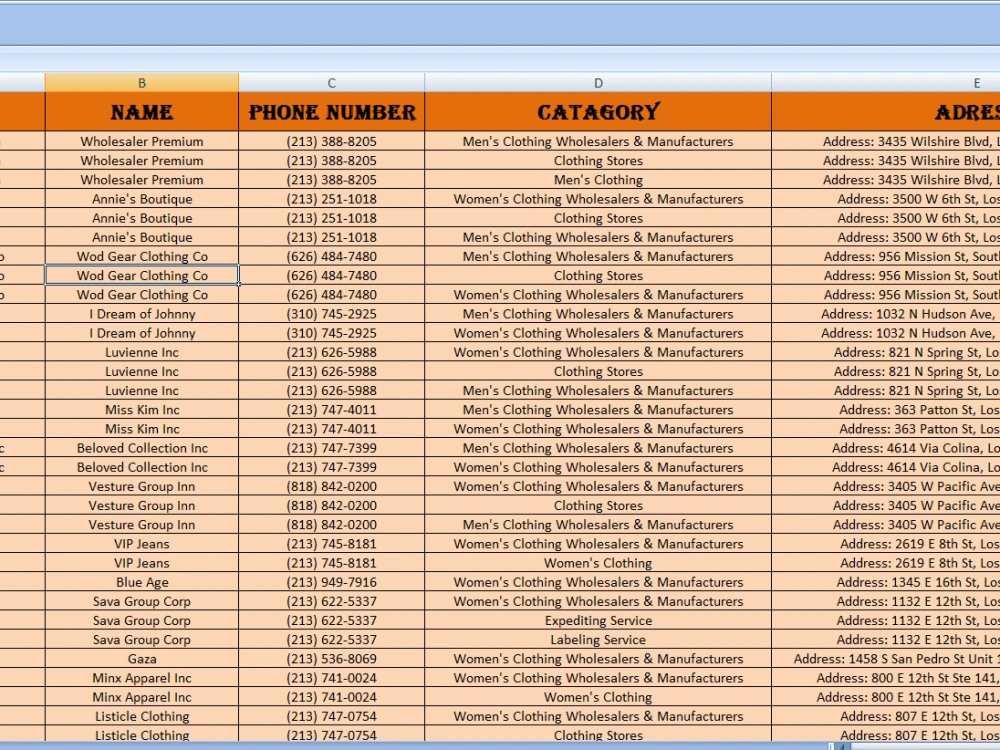Select Vesture Group Inn name in Clothing Stores row
Screen dimensions: 1000x750
tap(142, 506)
